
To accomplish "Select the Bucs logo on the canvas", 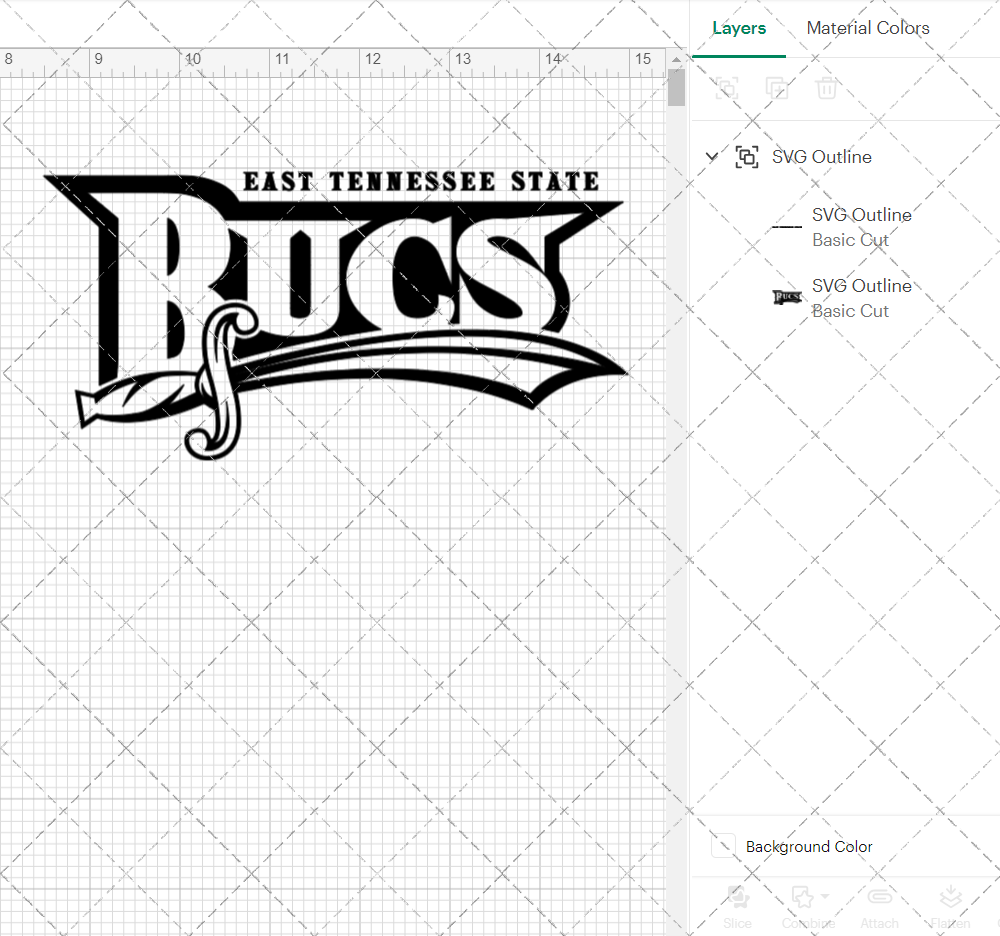I will [336, 314].
